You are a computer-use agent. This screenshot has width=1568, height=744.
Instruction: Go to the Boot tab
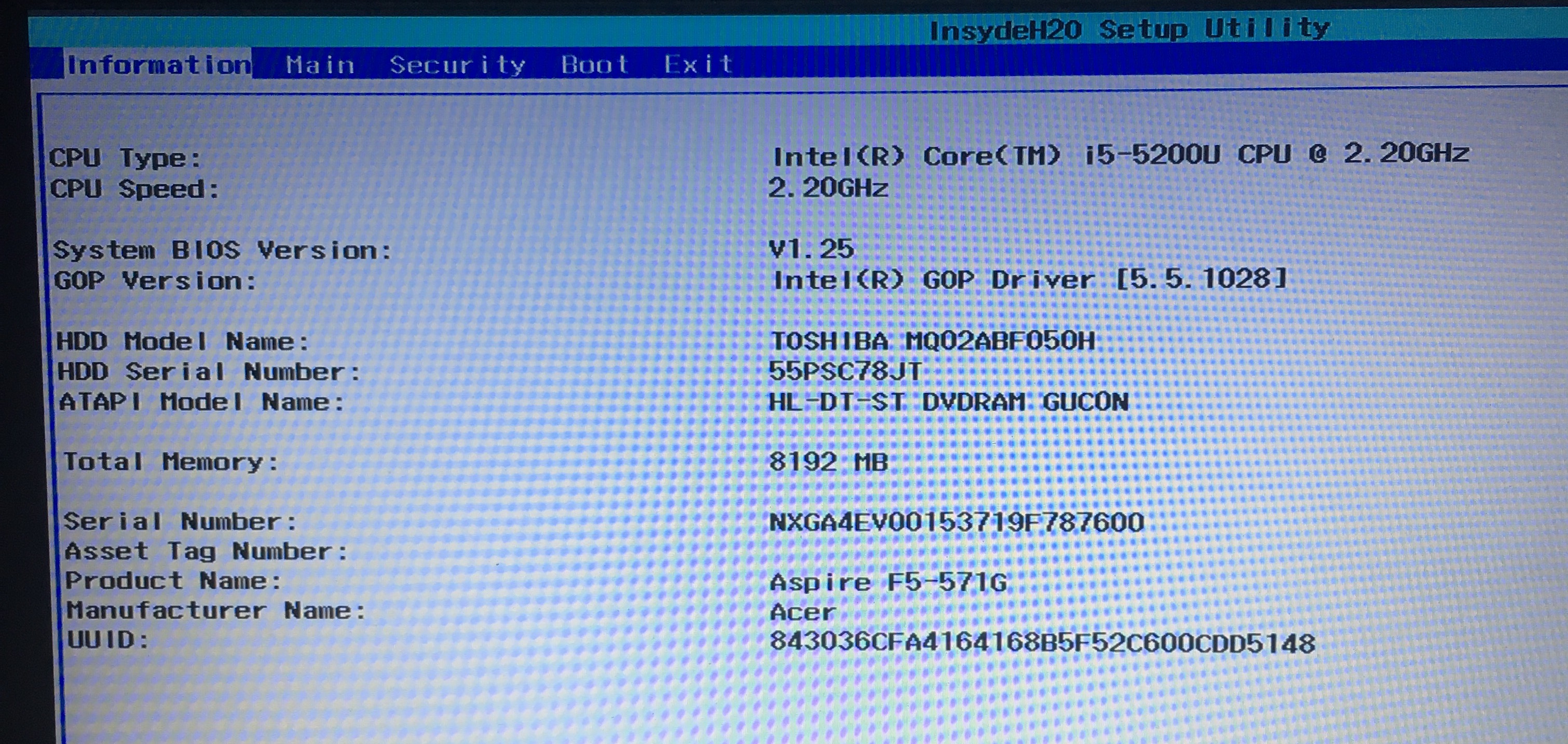click(x=594, y=64)
